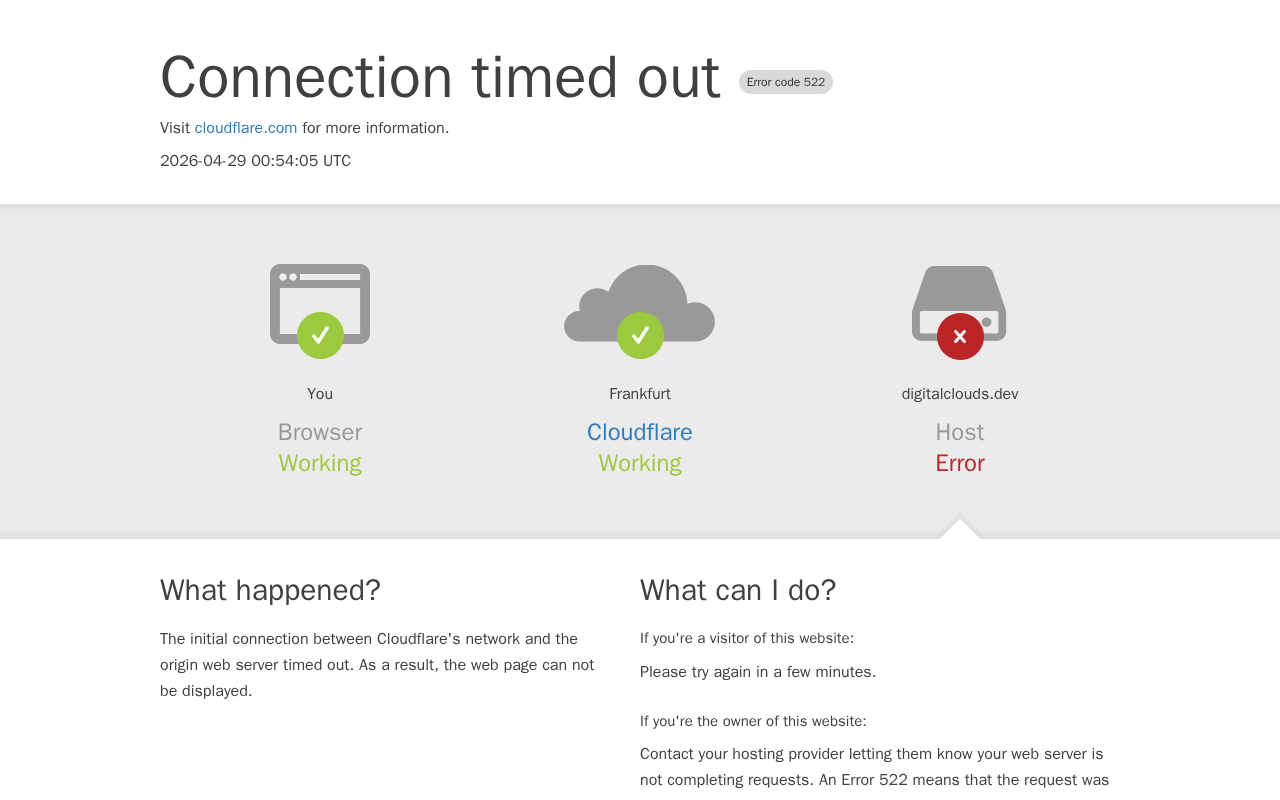Click the red Error status text
The image size is (1280, 800).
(x=960, y=464)
